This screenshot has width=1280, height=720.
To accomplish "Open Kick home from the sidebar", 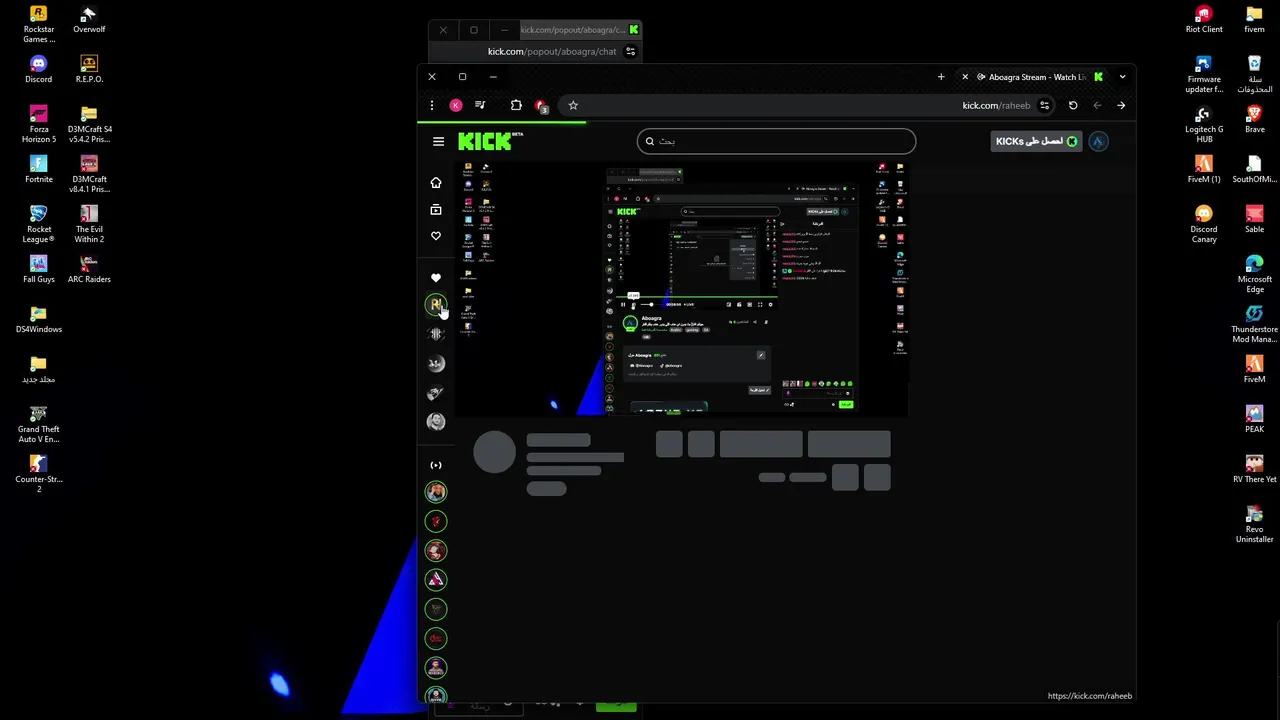I will 436,182.
